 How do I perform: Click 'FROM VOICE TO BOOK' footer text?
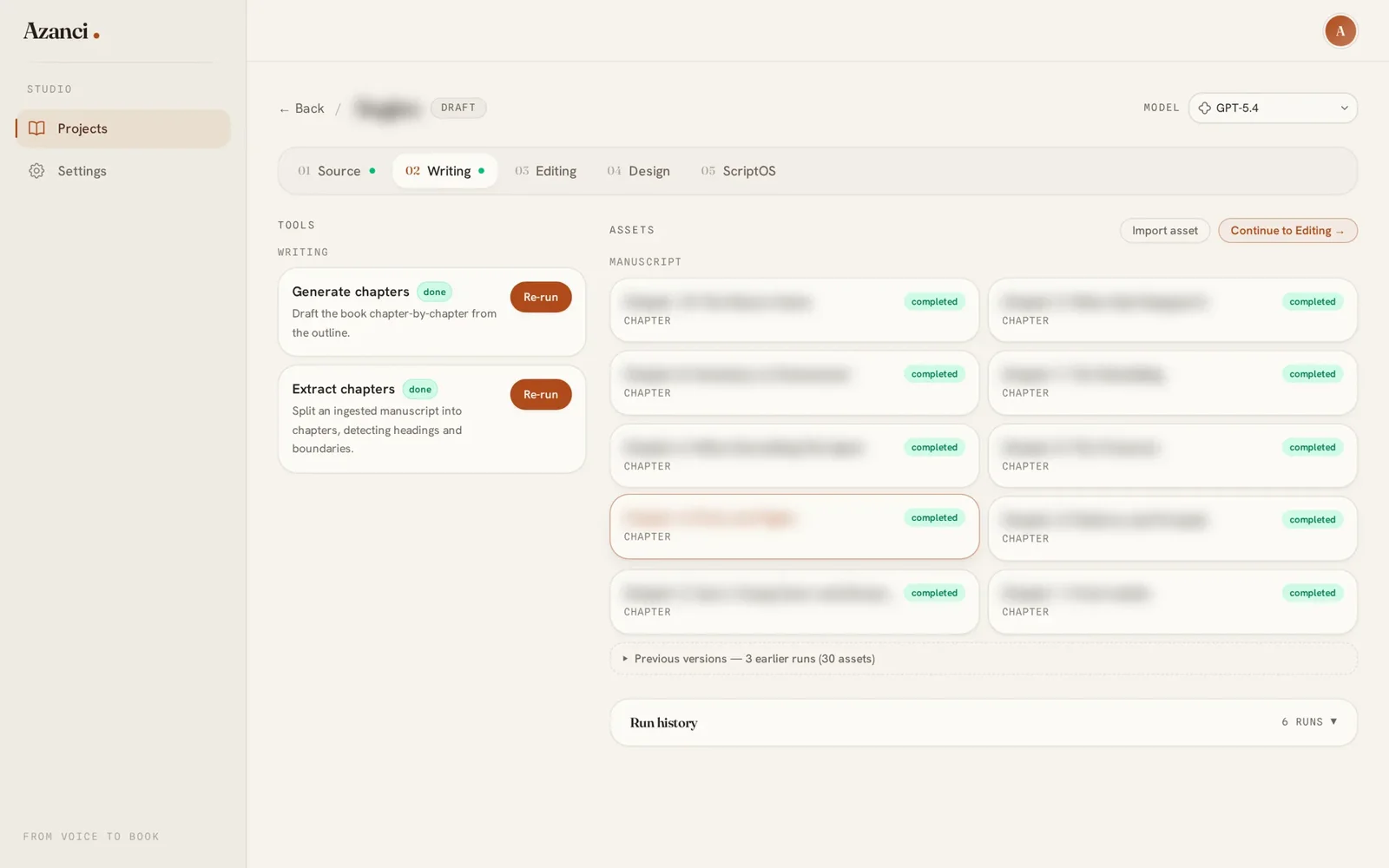tap(91, 837)
